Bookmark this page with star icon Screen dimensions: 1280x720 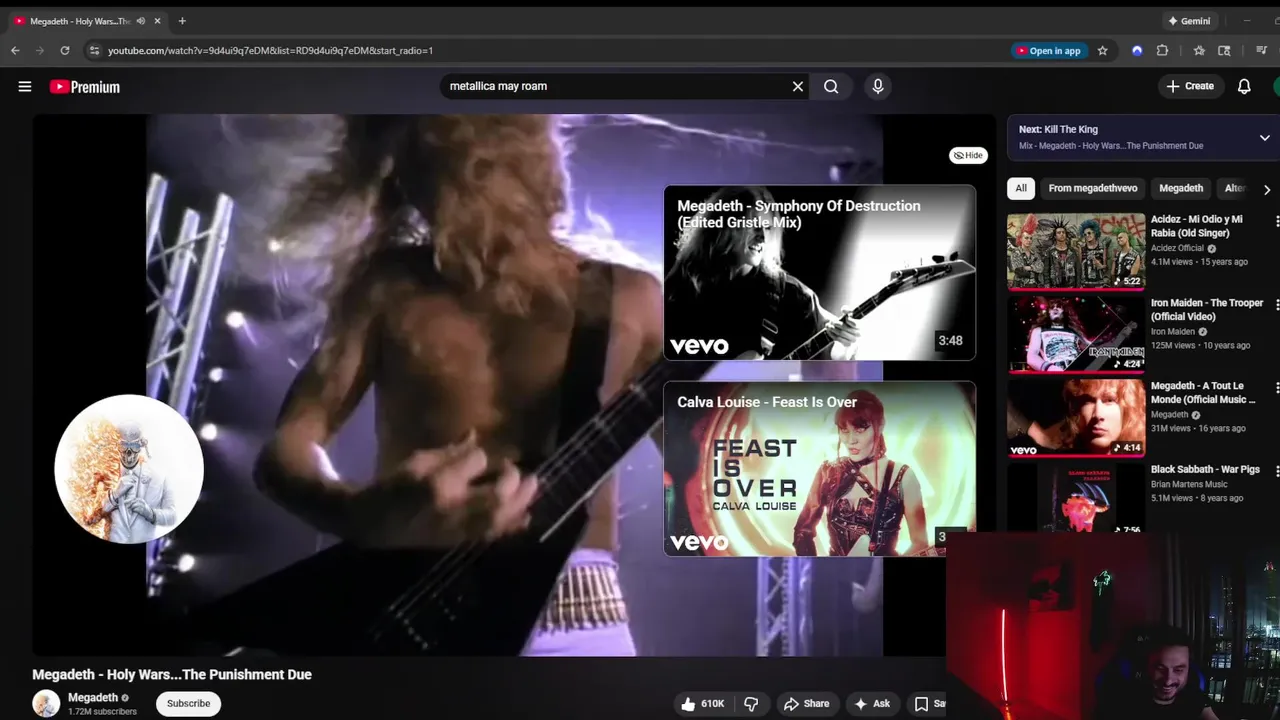1103,50
